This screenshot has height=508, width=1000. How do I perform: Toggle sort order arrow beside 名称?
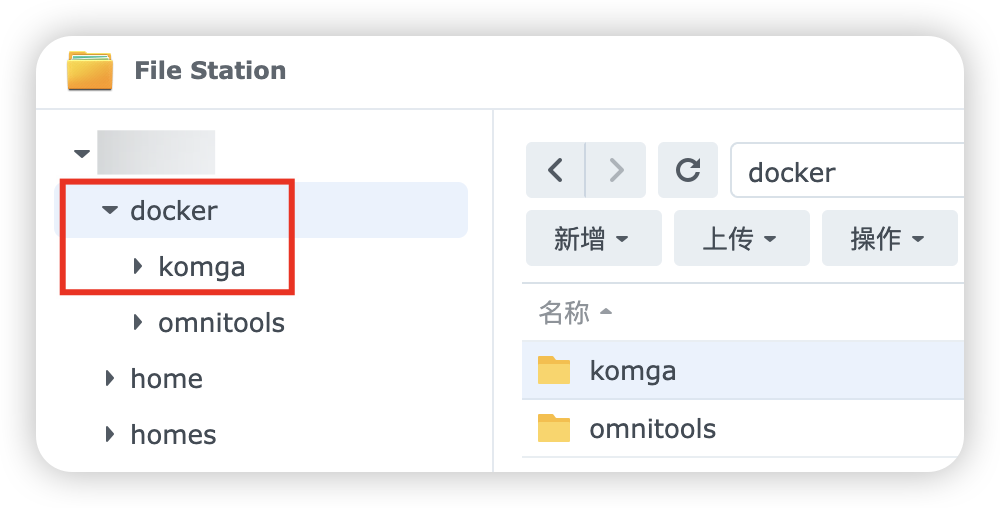605,314
